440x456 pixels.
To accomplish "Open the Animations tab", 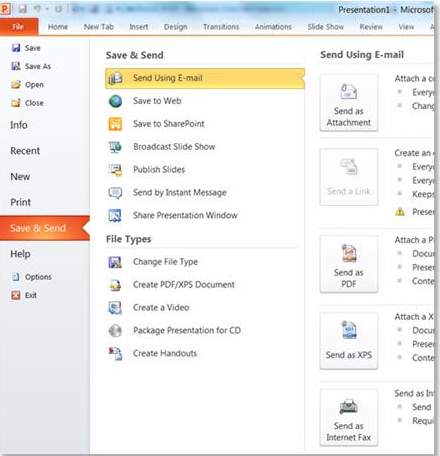I will pyautogui.click(x=273, y=27).
